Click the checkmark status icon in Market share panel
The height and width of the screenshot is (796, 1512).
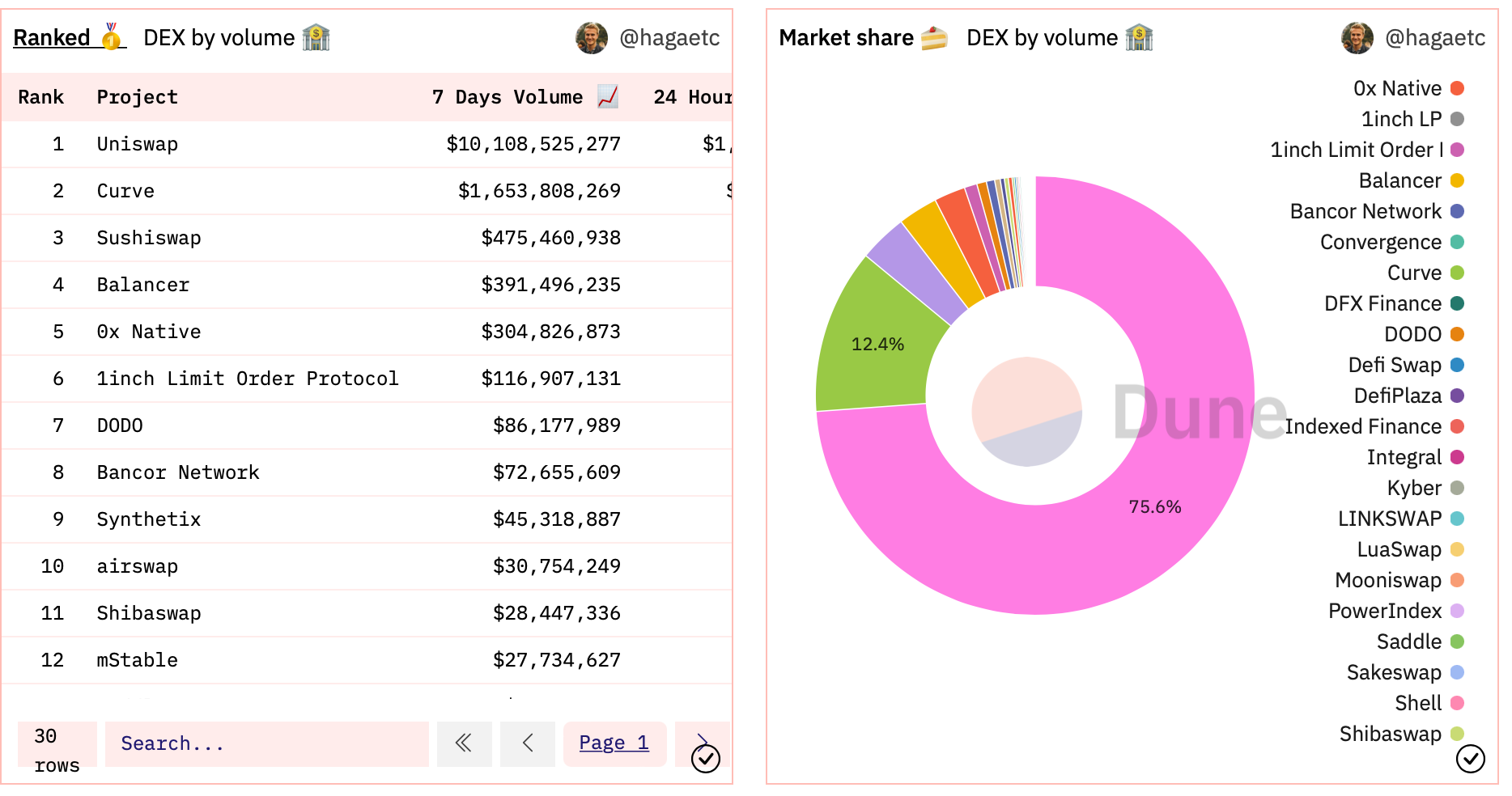point(1471,759)
